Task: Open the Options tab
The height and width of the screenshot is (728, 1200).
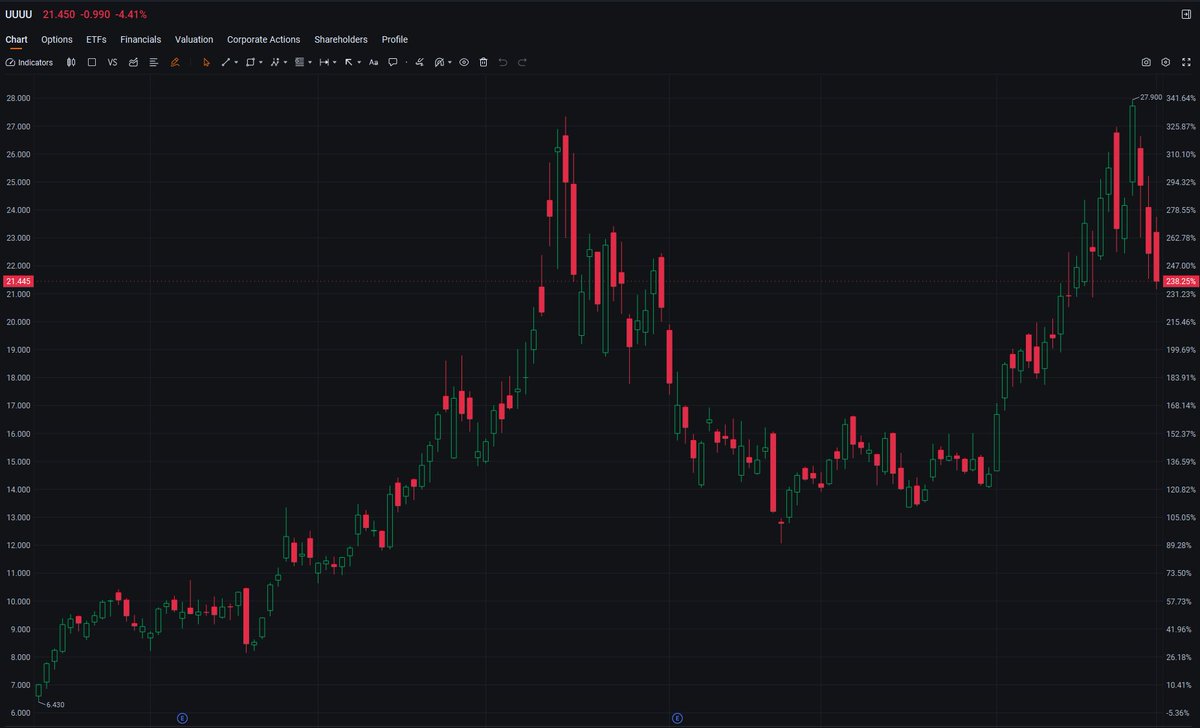Action: 57,40
